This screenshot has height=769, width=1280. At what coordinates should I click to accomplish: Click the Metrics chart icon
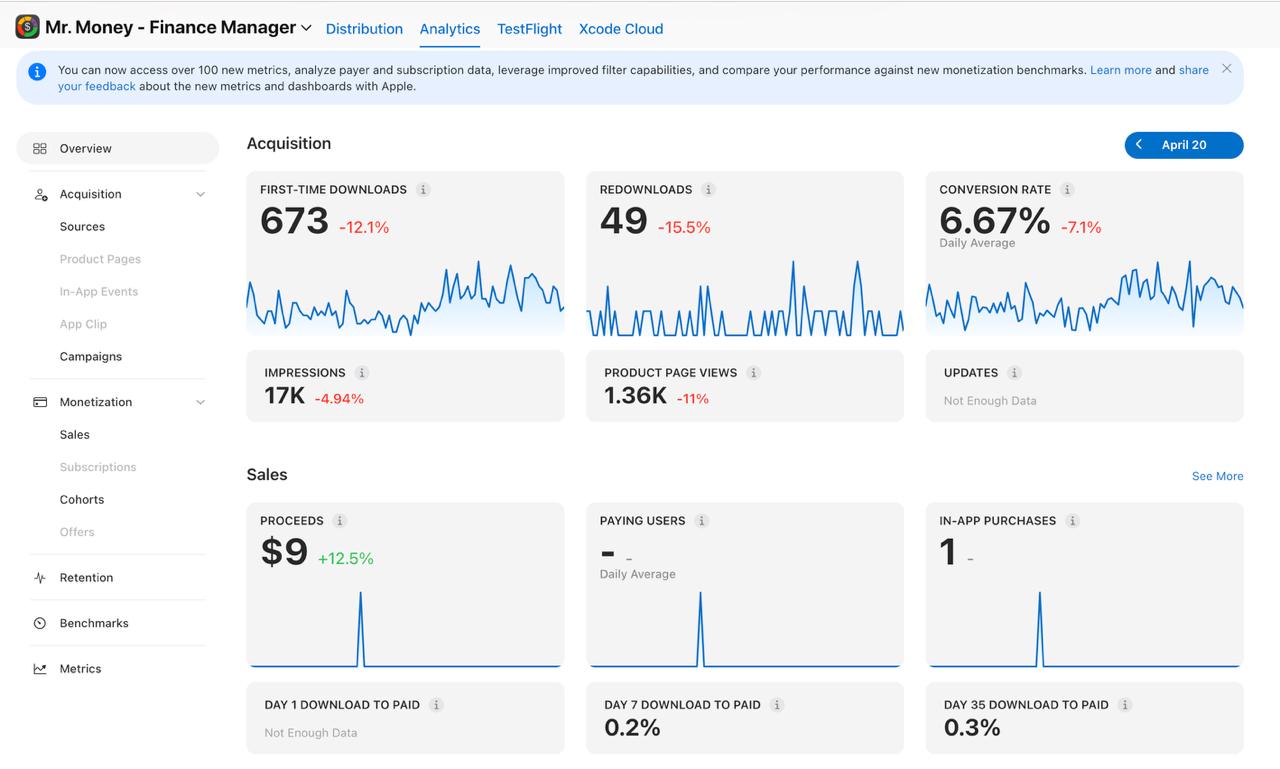pos(40,669)
